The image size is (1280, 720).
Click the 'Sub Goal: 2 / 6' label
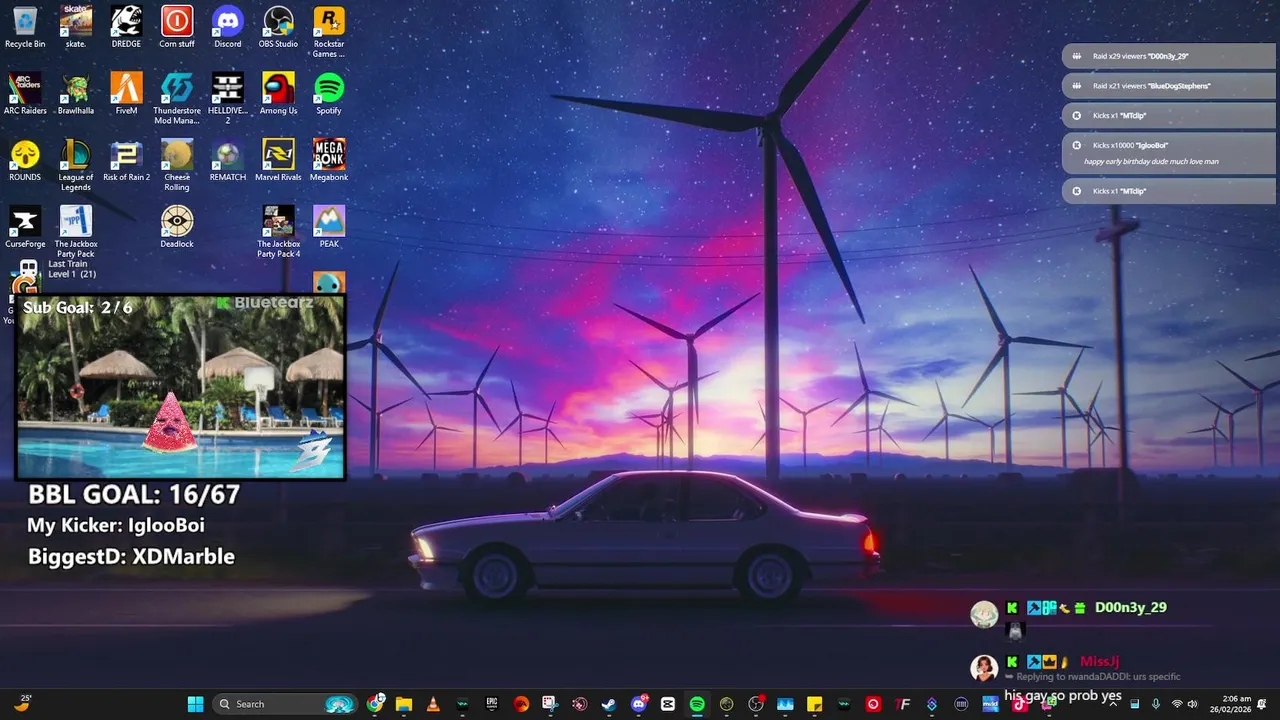[77, 307]
